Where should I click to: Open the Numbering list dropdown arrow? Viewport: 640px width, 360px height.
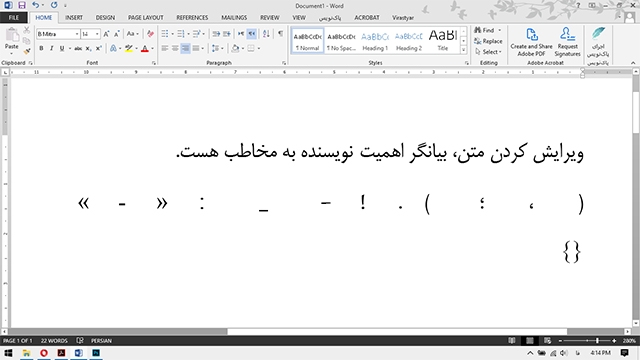[x=188, y=34]
